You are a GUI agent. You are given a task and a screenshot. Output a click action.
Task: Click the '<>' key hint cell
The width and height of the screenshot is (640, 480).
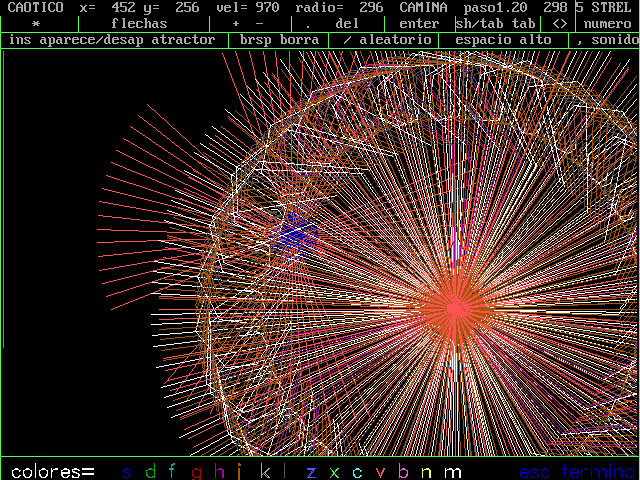tap(560, 24)
